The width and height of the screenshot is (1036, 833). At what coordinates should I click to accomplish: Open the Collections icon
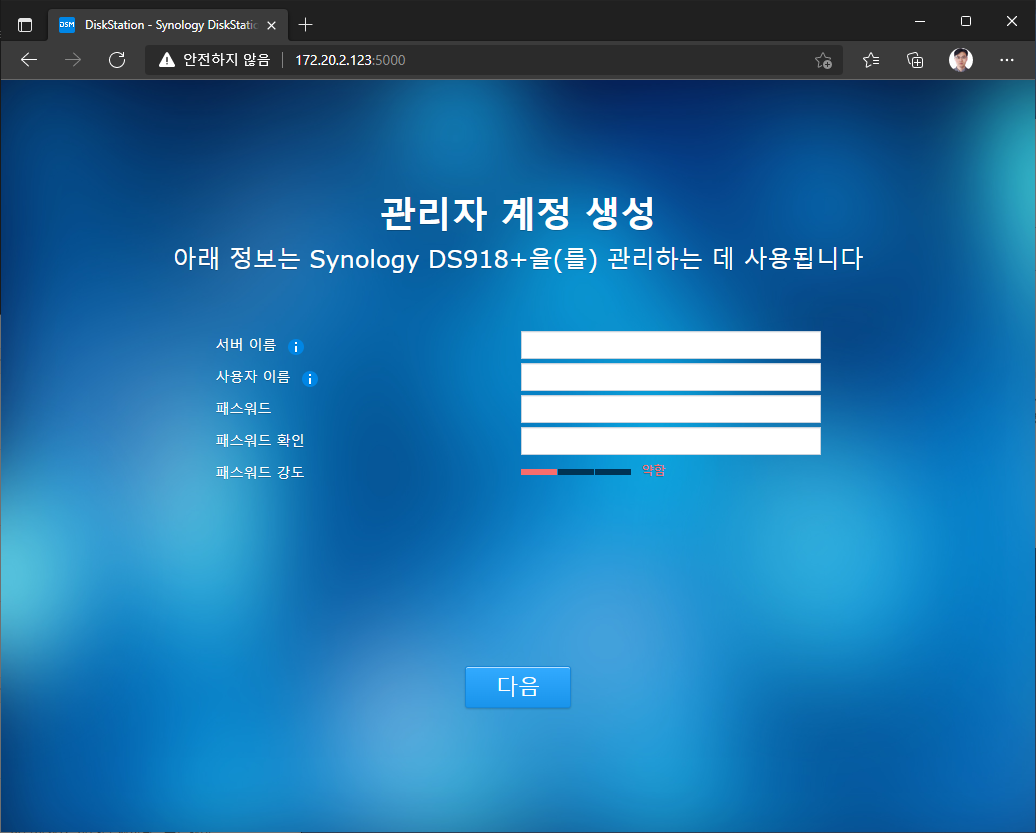915,60
